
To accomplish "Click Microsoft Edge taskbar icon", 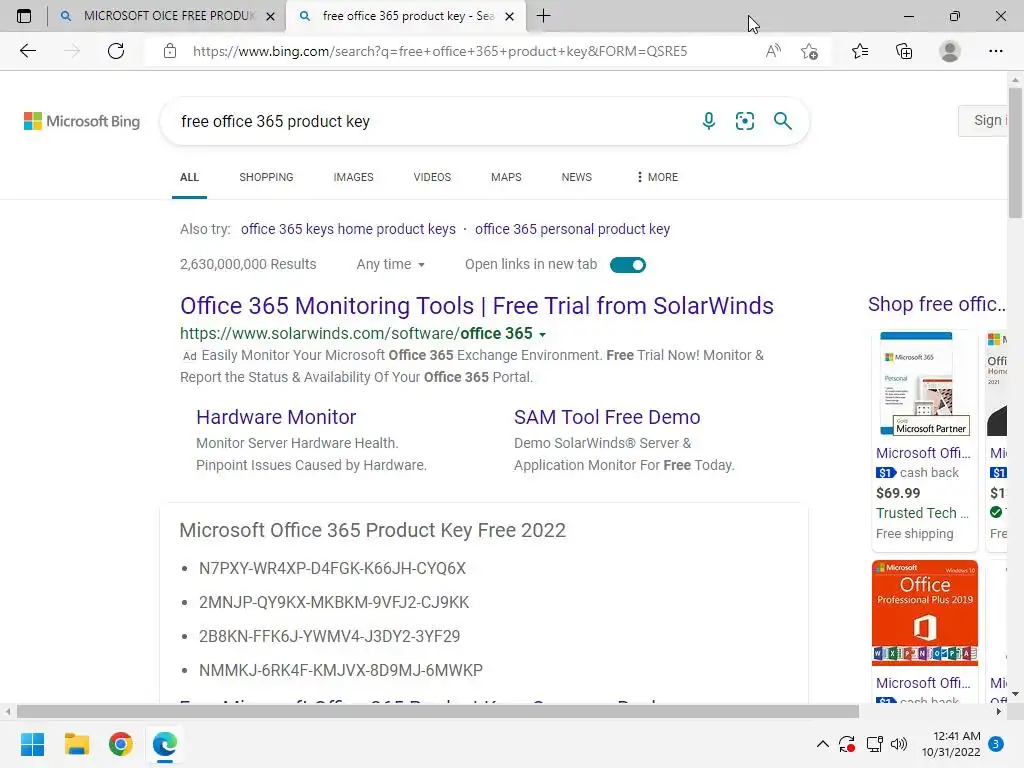I will pyautogui.click(x=165, y=744).
